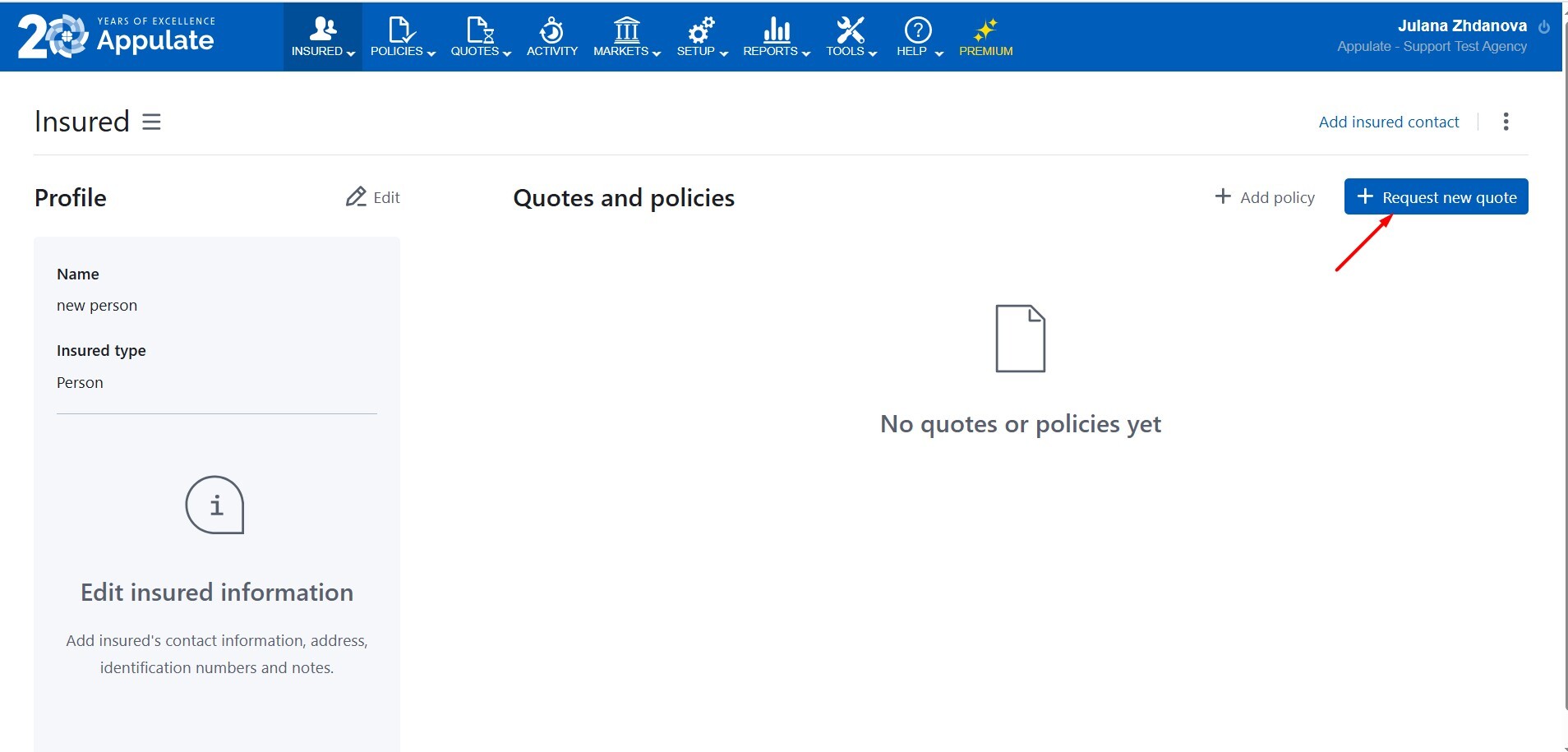Click Request new quote button
This screenshot has width=1568, height=752.
point(1436,197)
